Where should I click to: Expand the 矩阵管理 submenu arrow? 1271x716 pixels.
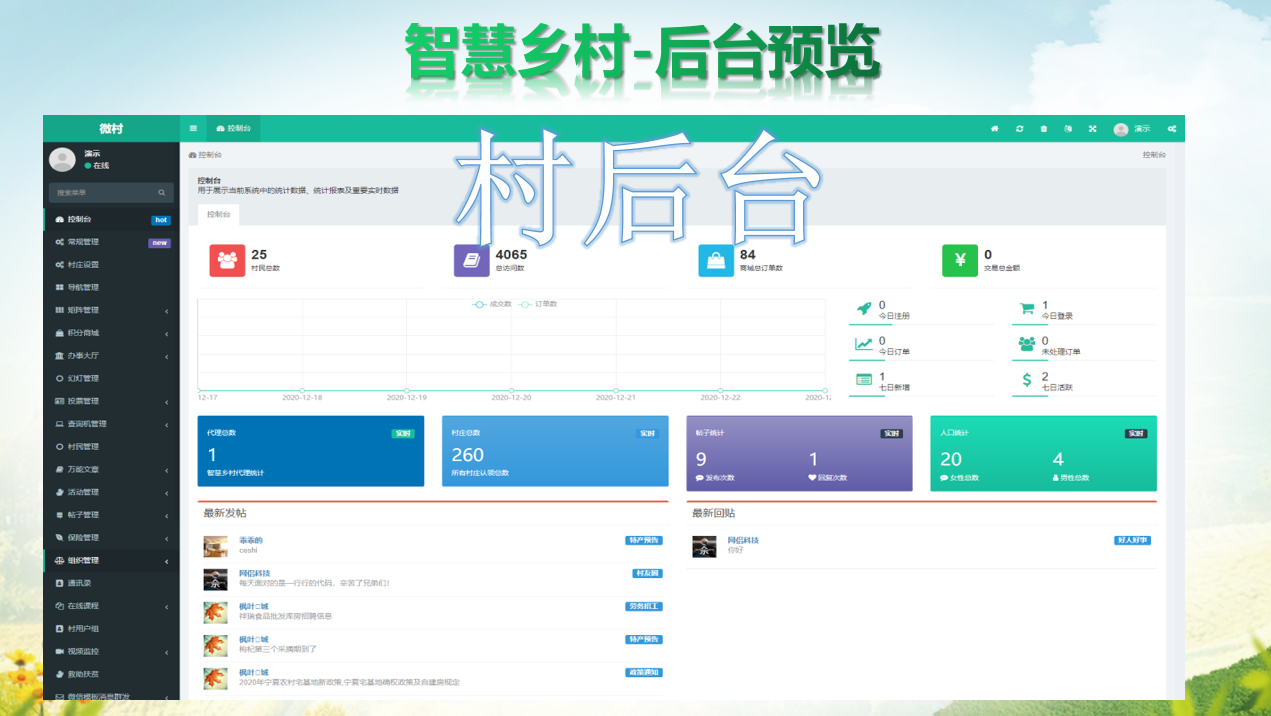(167, 311)
